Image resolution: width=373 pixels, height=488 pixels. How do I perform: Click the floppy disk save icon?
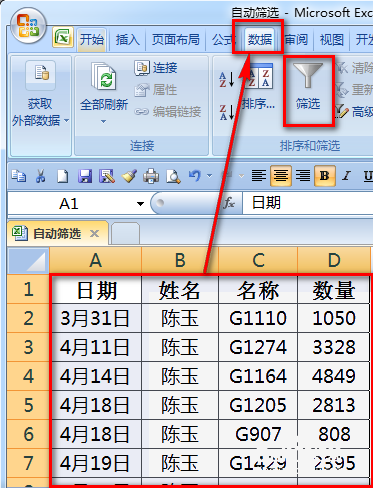tap(85, 176)
